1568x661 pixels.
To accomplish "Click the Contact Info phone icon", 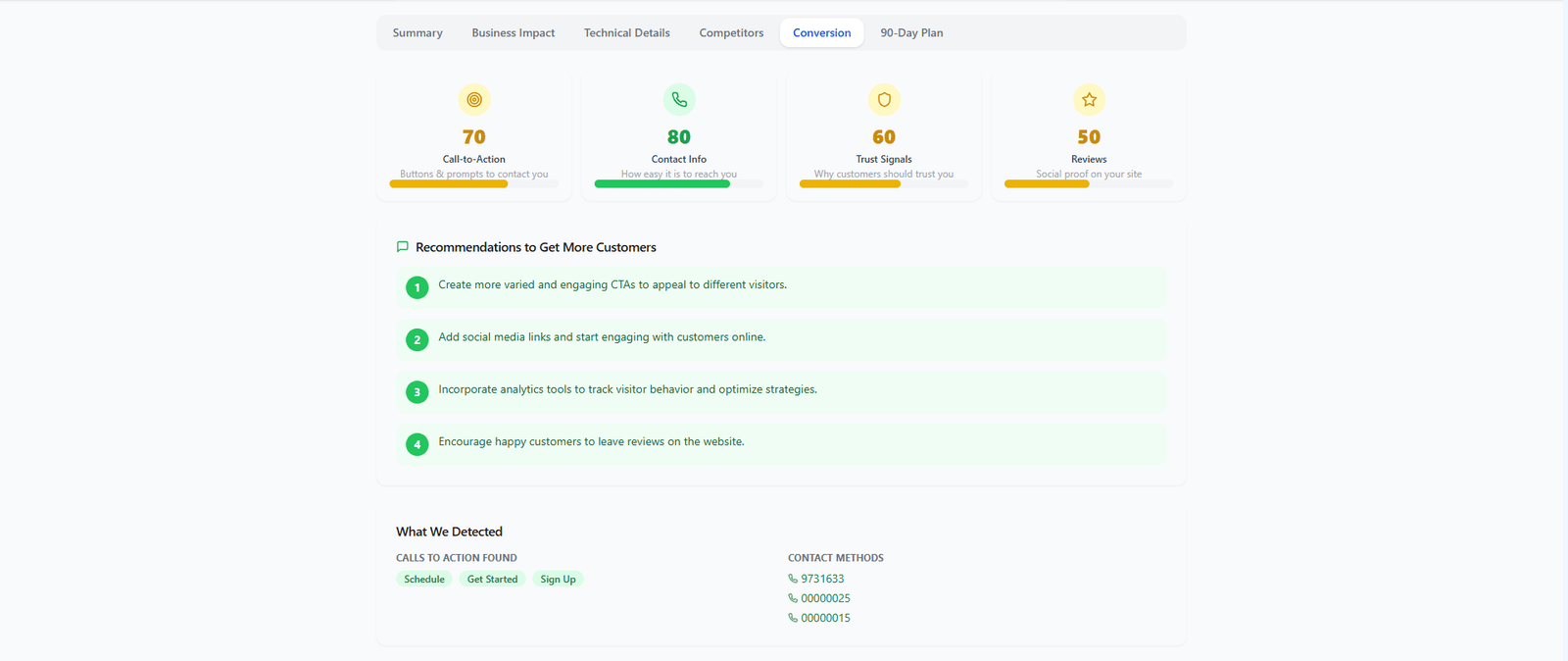I will point(679,99).
